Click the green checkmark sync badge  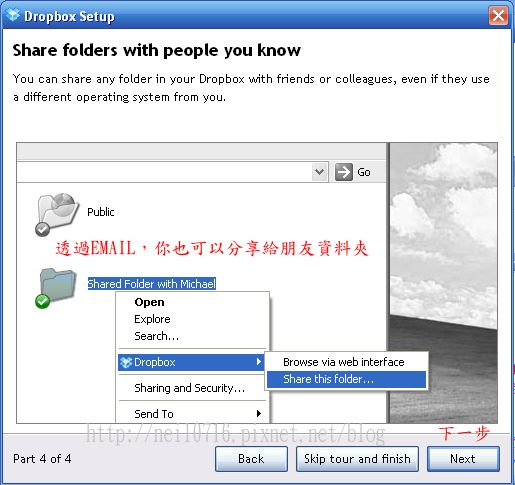42,301
